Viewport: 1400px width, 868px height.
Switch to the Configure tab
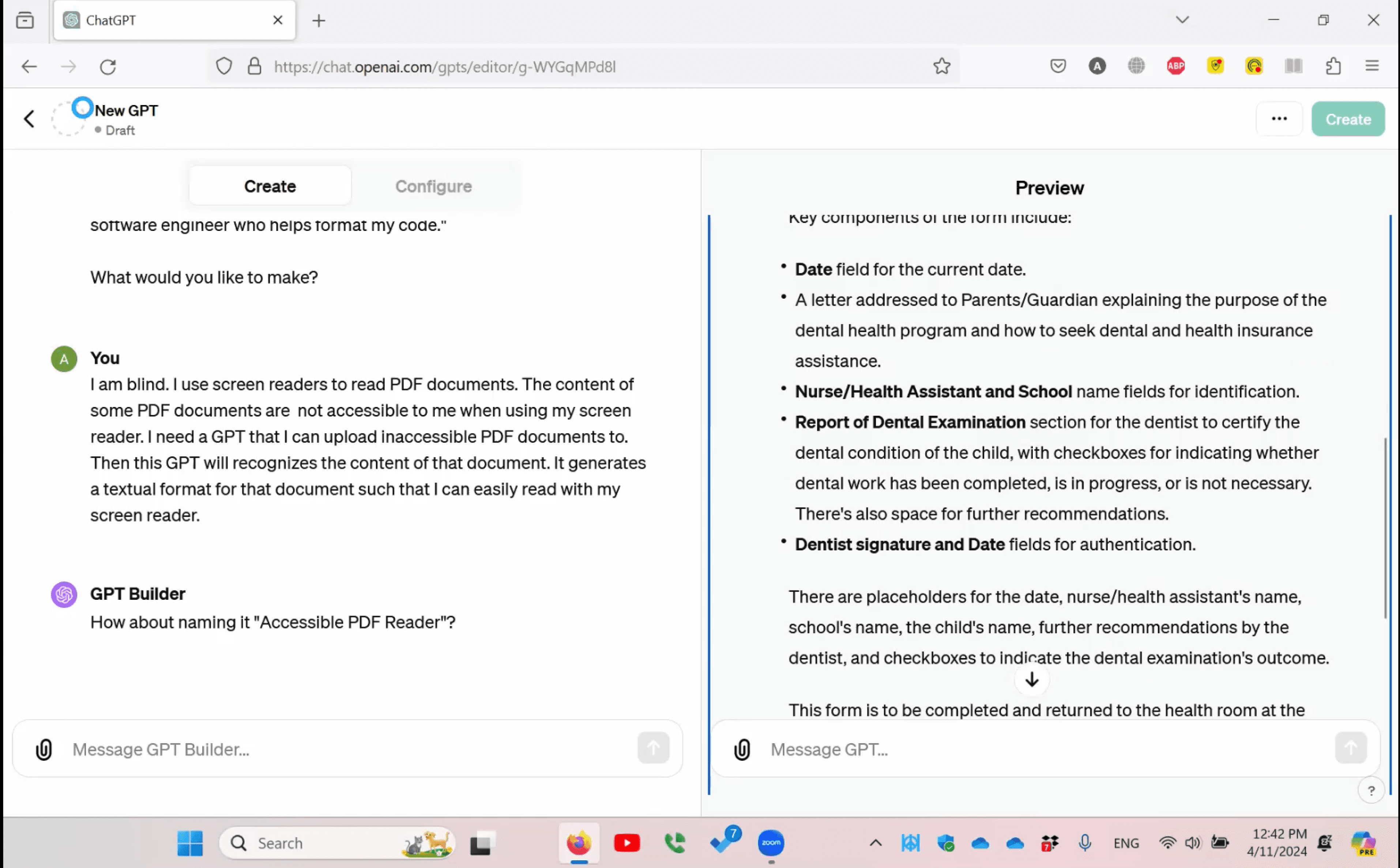(x=433, y=186)
